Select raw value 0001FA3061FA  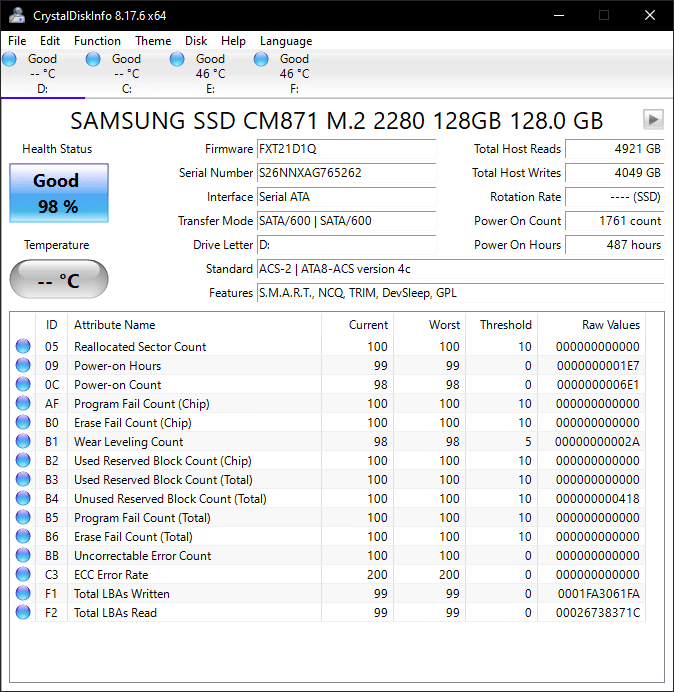[599, 594]
